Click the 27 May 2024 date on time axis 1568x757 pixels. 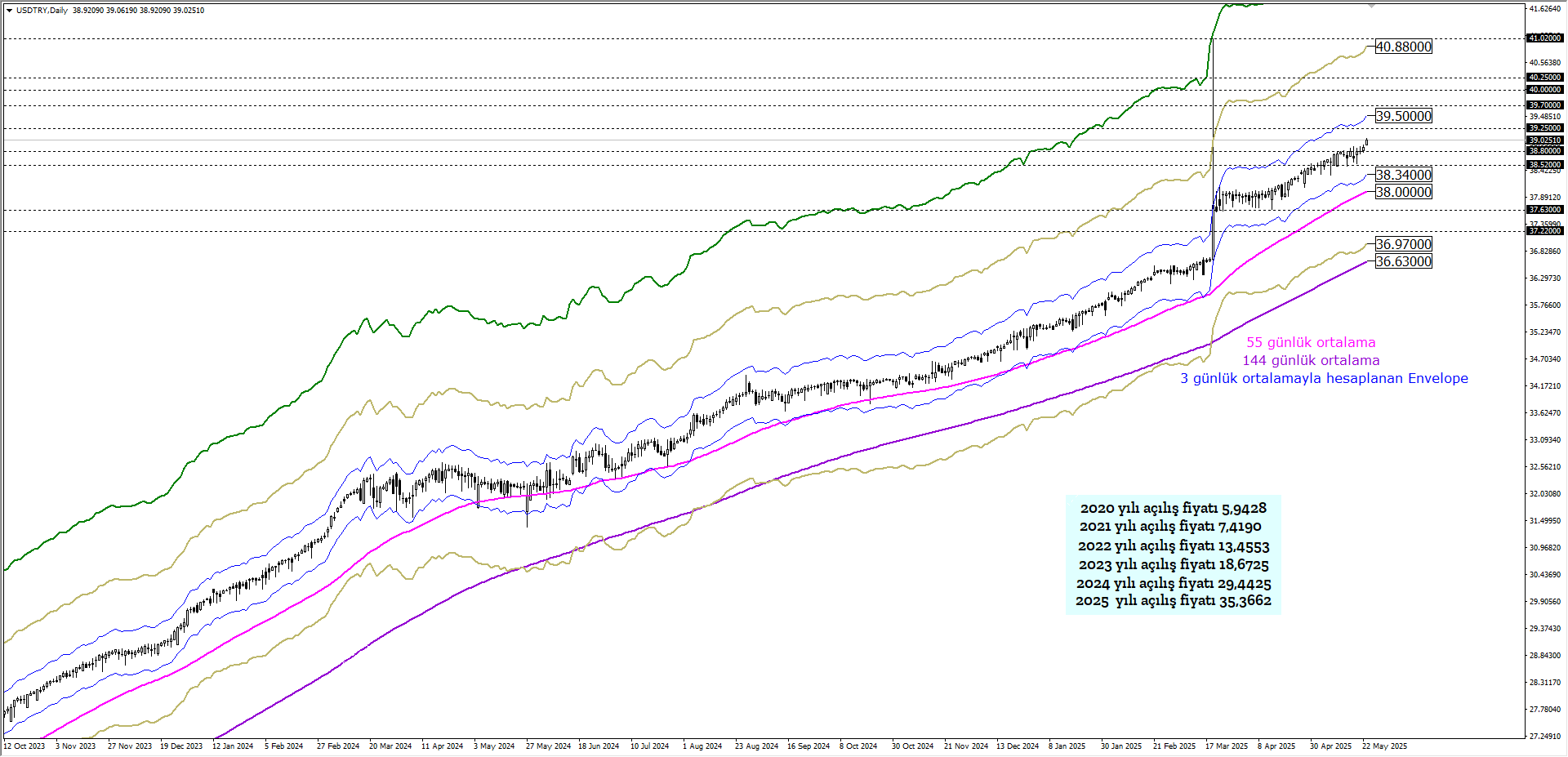tap(548, 746)
